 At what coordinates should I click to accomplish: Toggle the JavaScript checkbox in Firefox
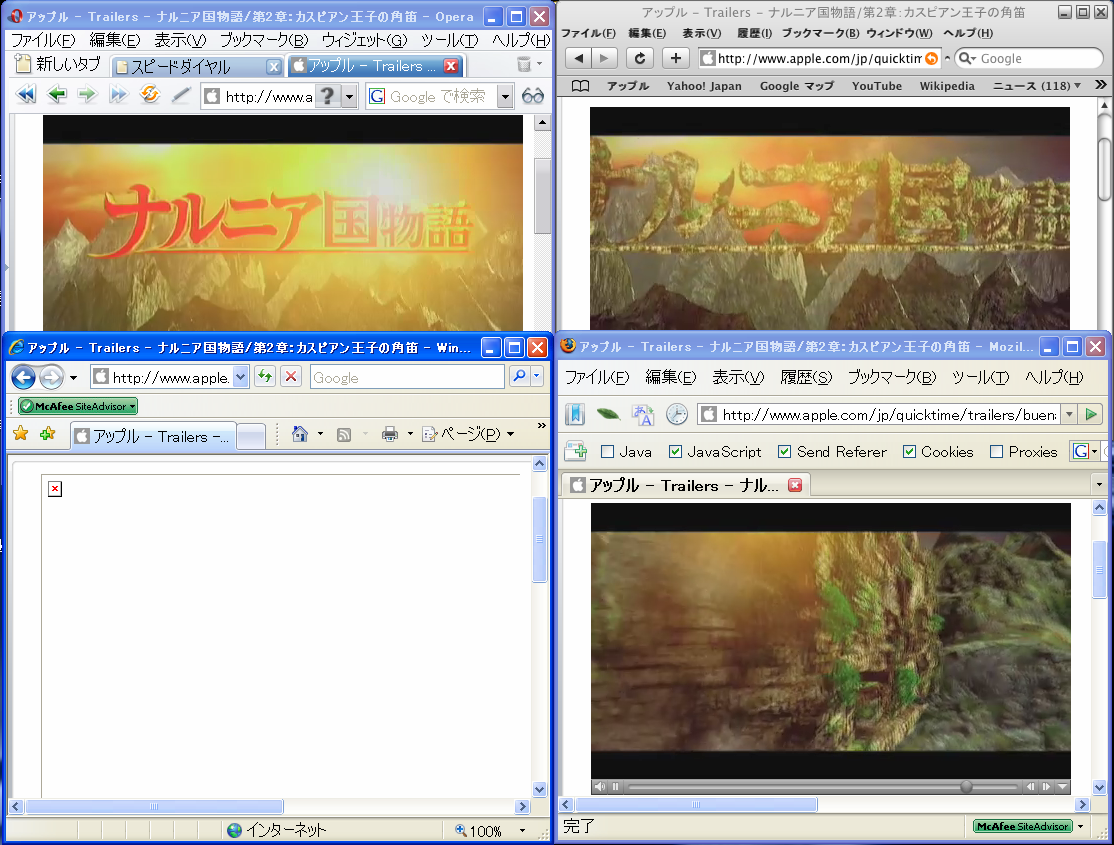676,452
